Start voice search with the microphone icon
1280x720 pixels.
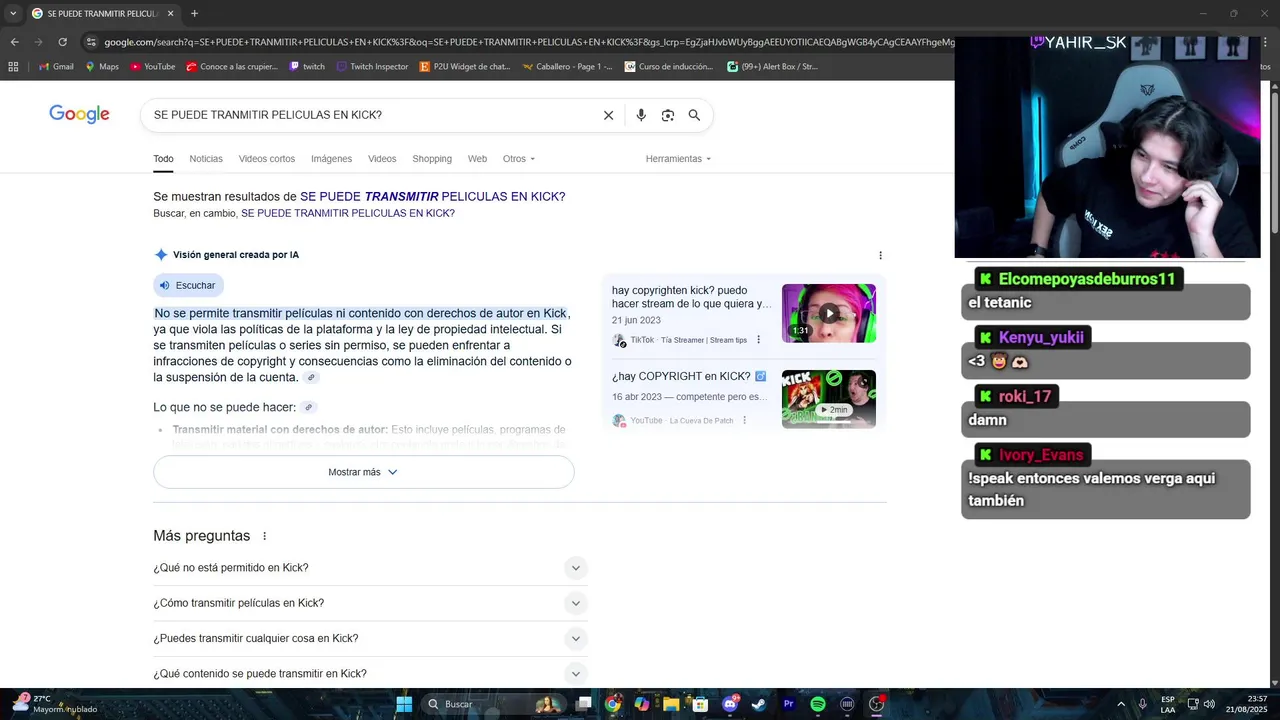coord(641,115)
